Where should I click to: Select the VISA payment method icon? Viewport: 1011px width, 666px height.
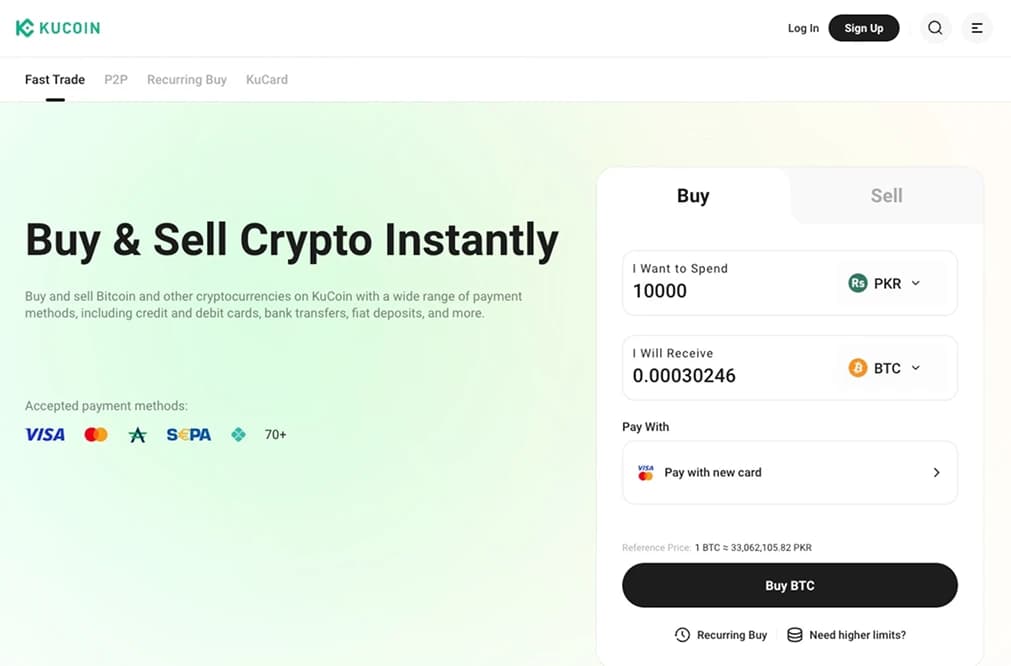pos(44,434)
